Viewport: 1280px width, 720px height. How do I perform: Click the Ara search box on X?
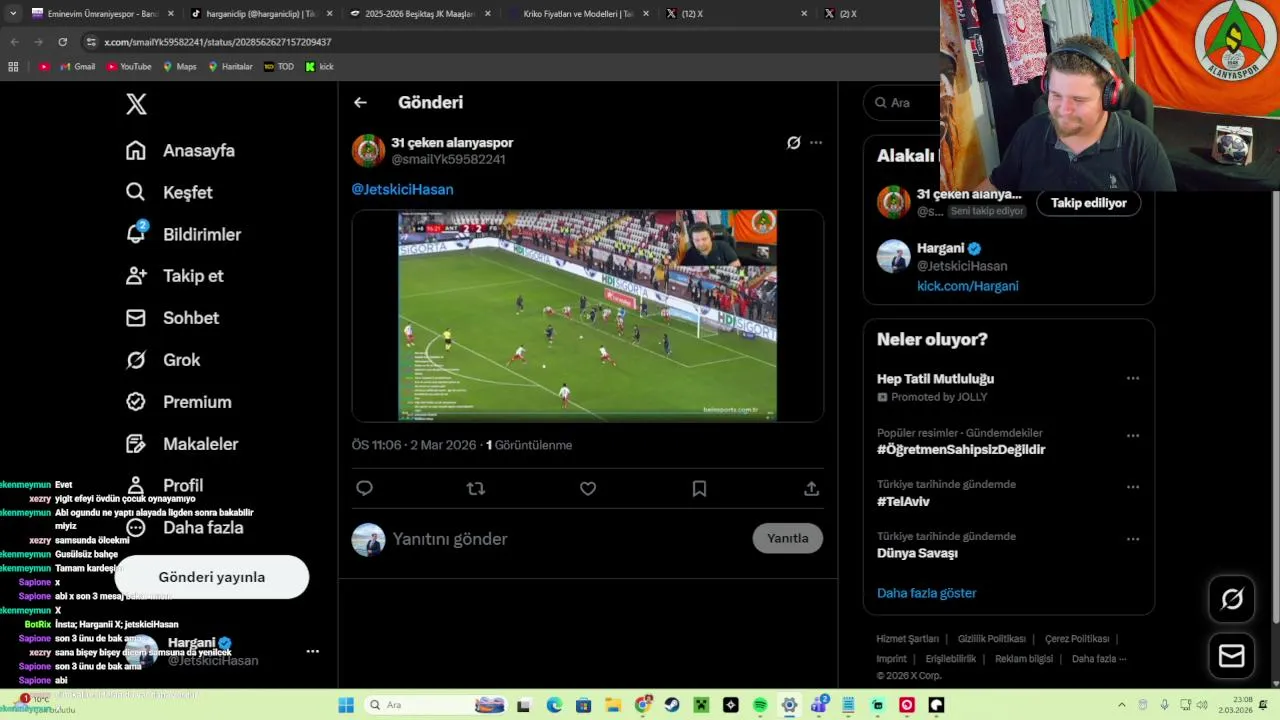pyautogui.click(x=904, y=102)
